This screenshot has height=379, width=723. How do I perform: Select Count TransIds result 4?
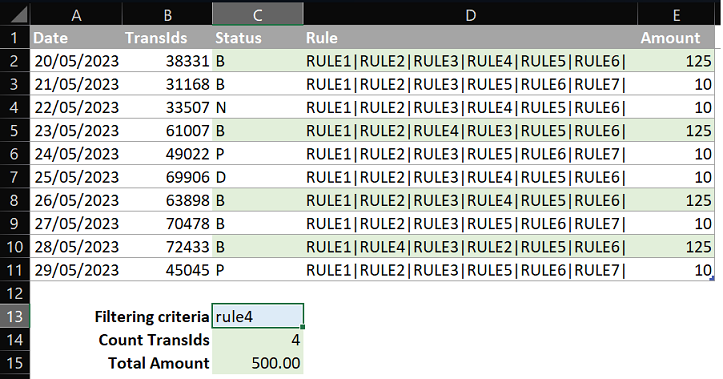point(258,340)
